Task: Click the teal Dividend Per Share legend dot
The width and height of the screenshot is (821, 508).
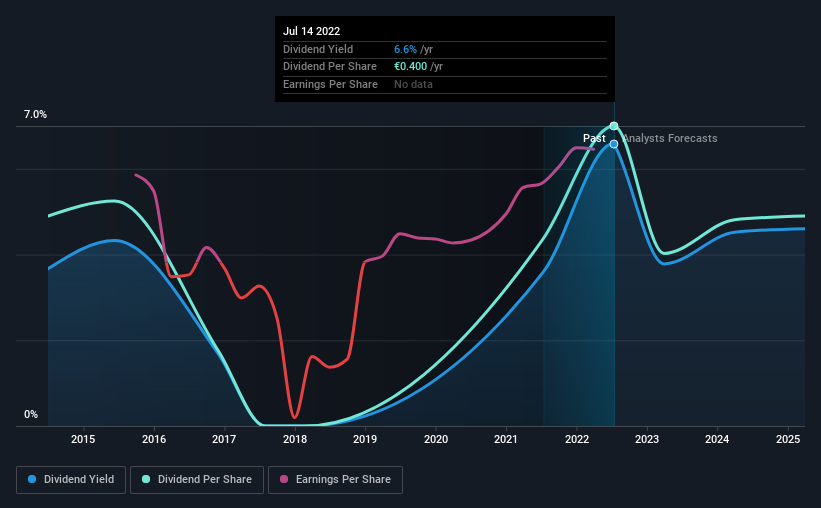Action: (146, 479)
